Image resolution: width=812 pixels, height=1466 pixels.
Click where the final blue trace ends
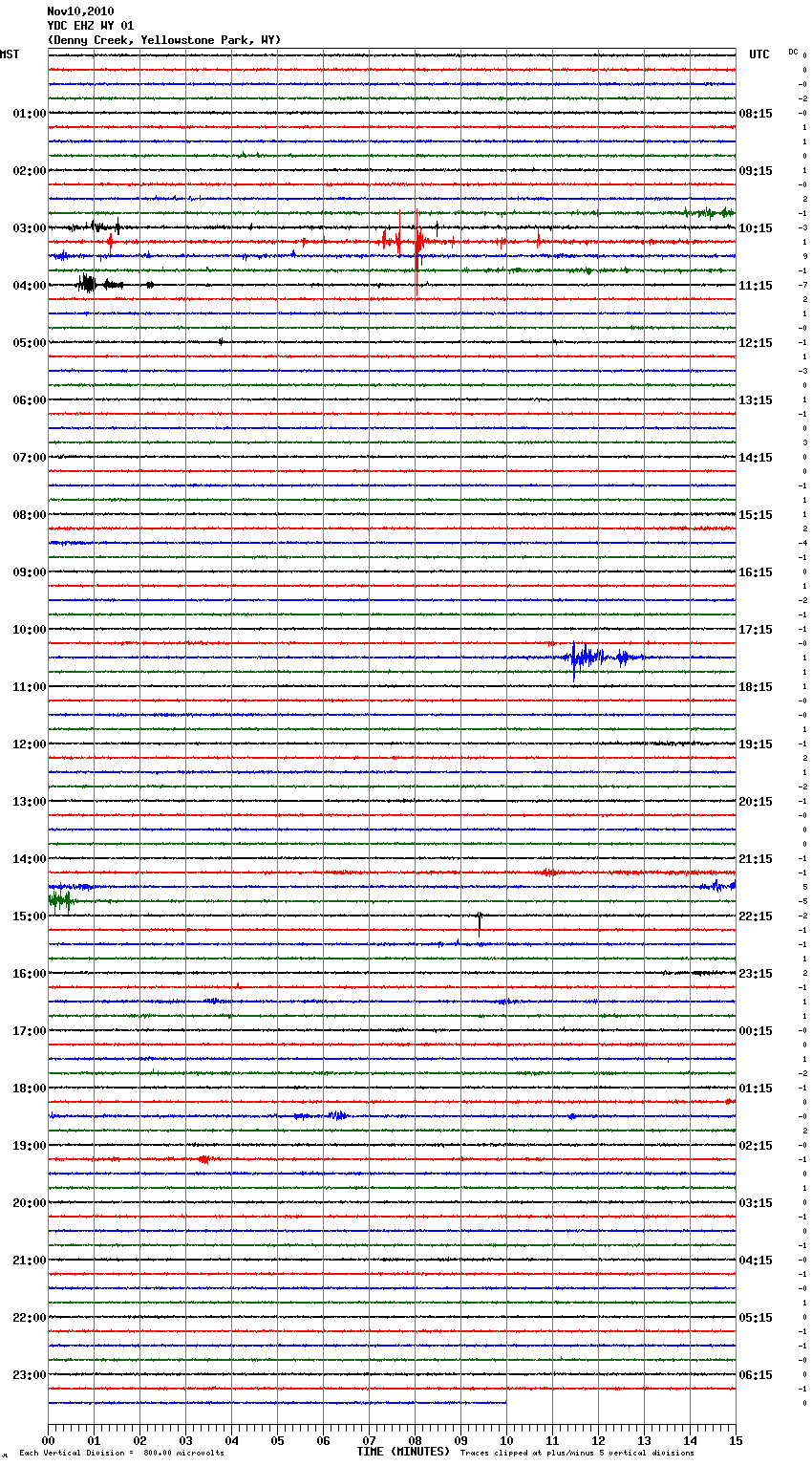tap(505, 1403)
